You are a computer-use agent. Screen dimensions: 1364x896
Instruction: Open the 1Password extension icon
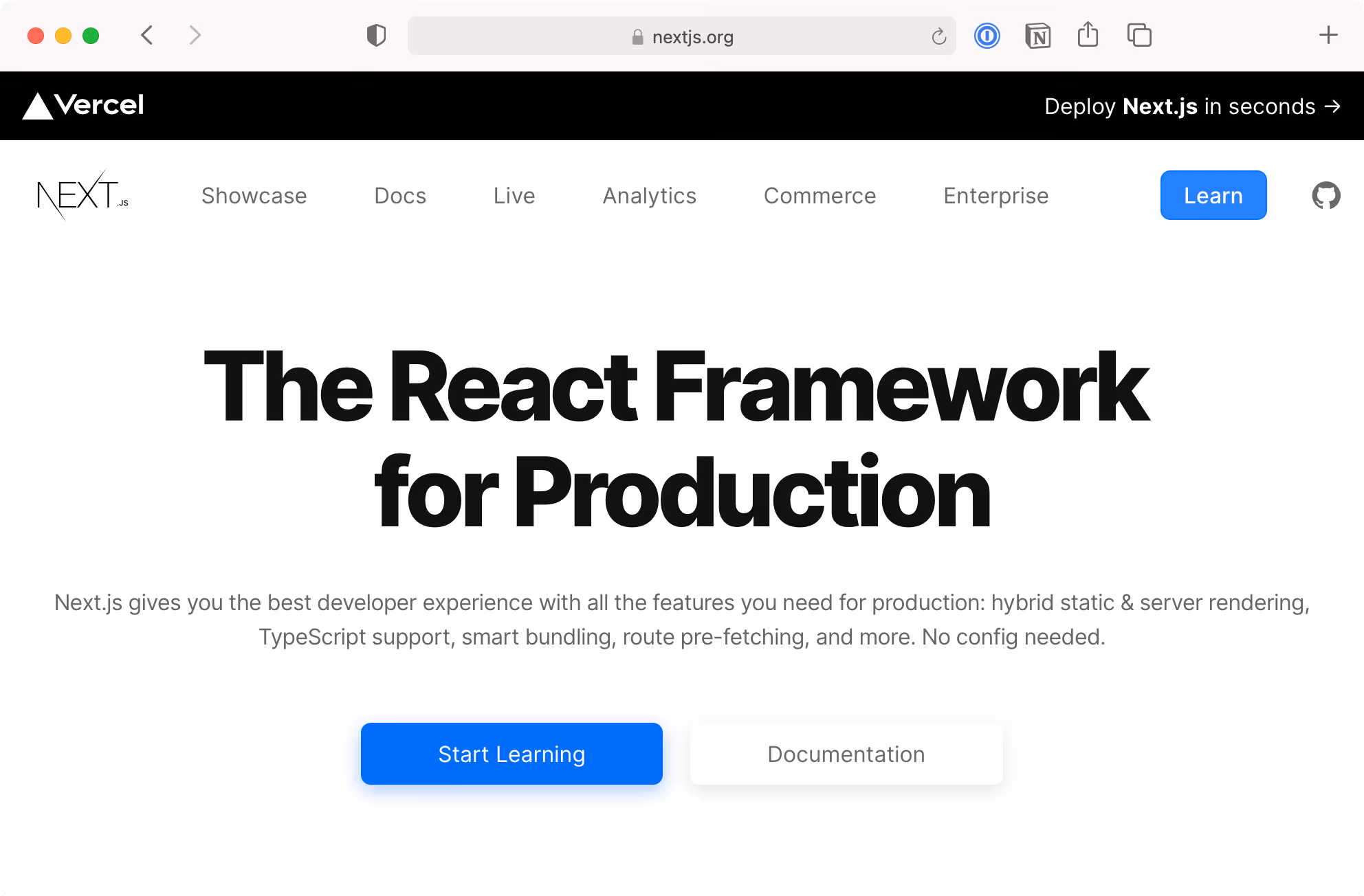pyautogui.click(x=987, y=36)
